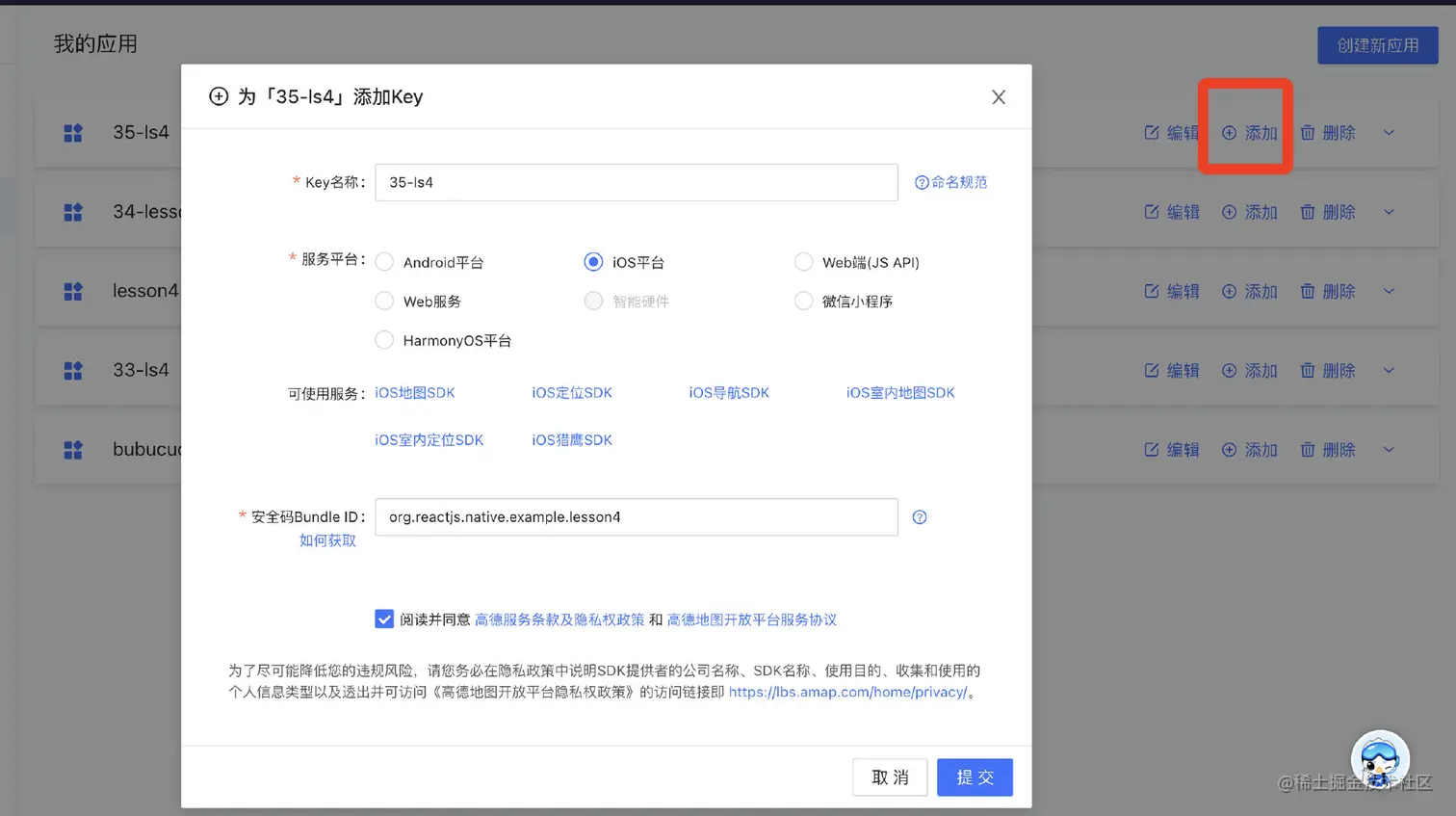This screenshot has width=1456, height=816.
Task: Select the Android平台 radio button
Action: coord(384,262)
